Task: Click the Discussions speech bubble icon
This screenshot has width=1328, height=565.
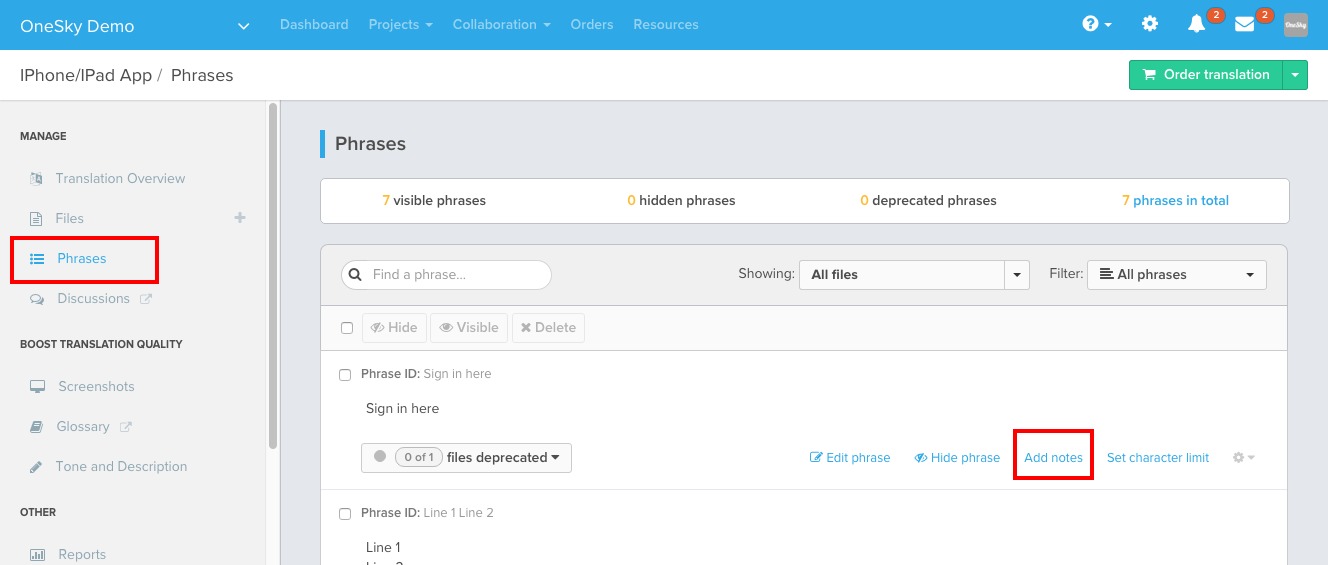Action: [37, 299]
